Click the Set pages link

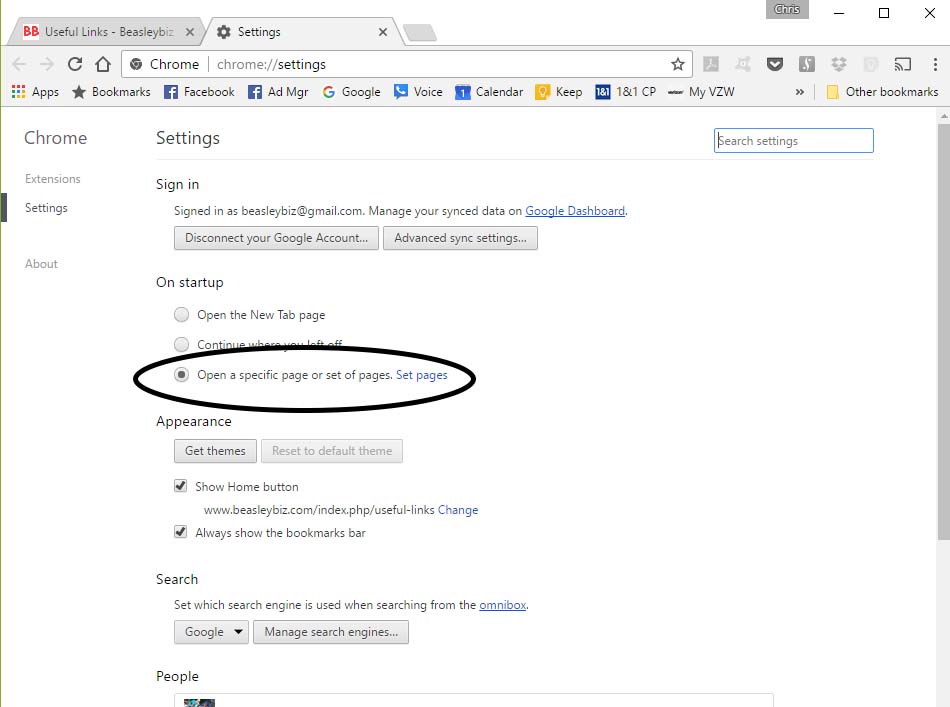tap(422, 374)
